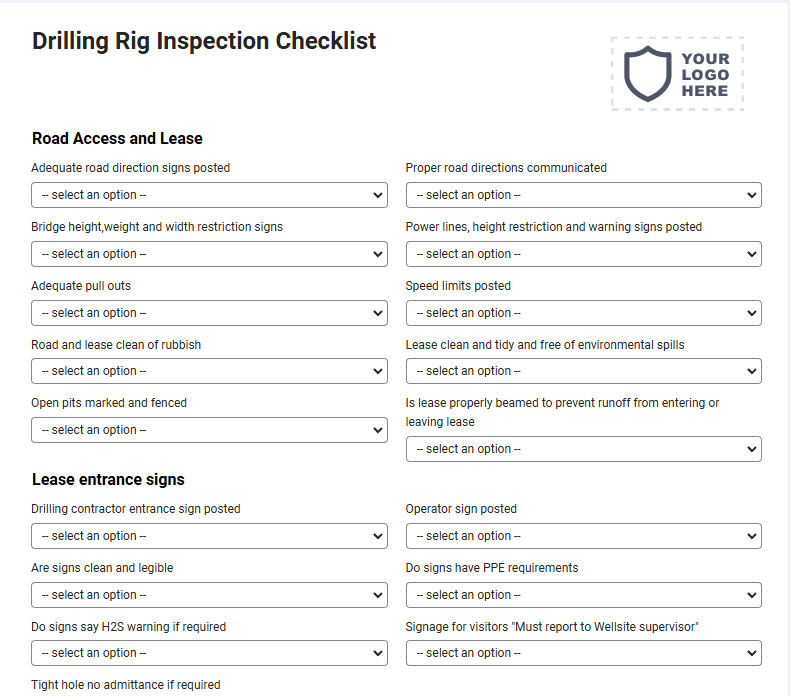Open 'Adequate road direction signs posted' dropdown
This screenshot has width=790, height=696.
point(209,195)
